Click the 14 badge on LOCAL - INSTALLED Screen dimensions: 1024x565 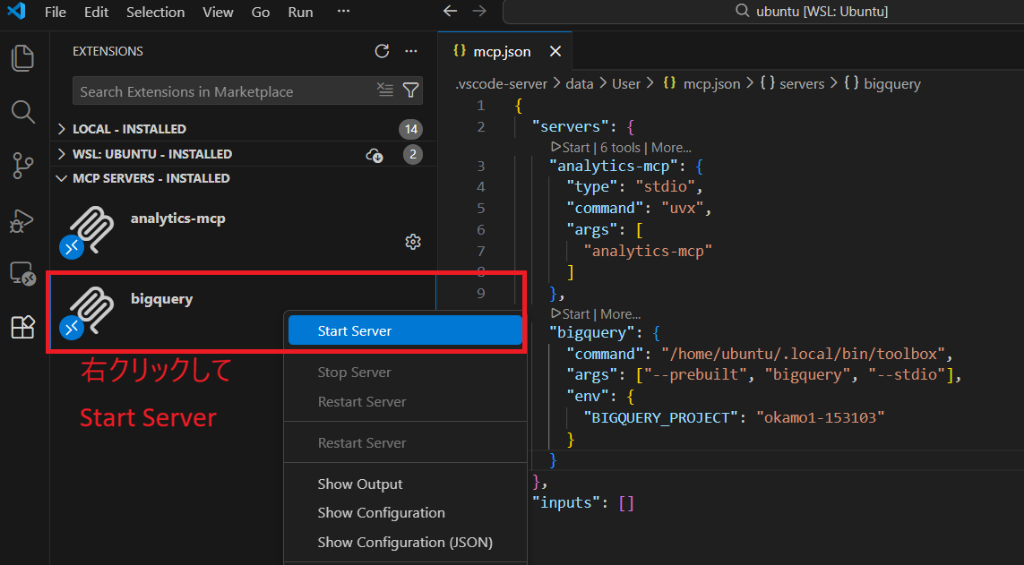[x=411, y=129]
